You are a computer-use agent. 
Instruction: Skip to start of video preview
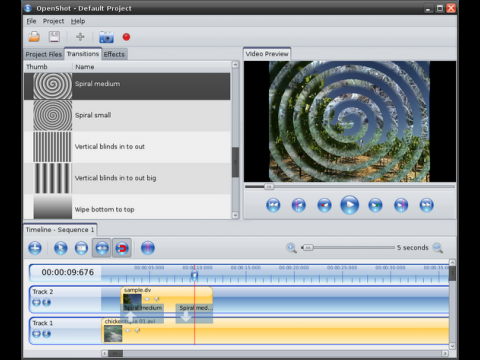point(273,205)
